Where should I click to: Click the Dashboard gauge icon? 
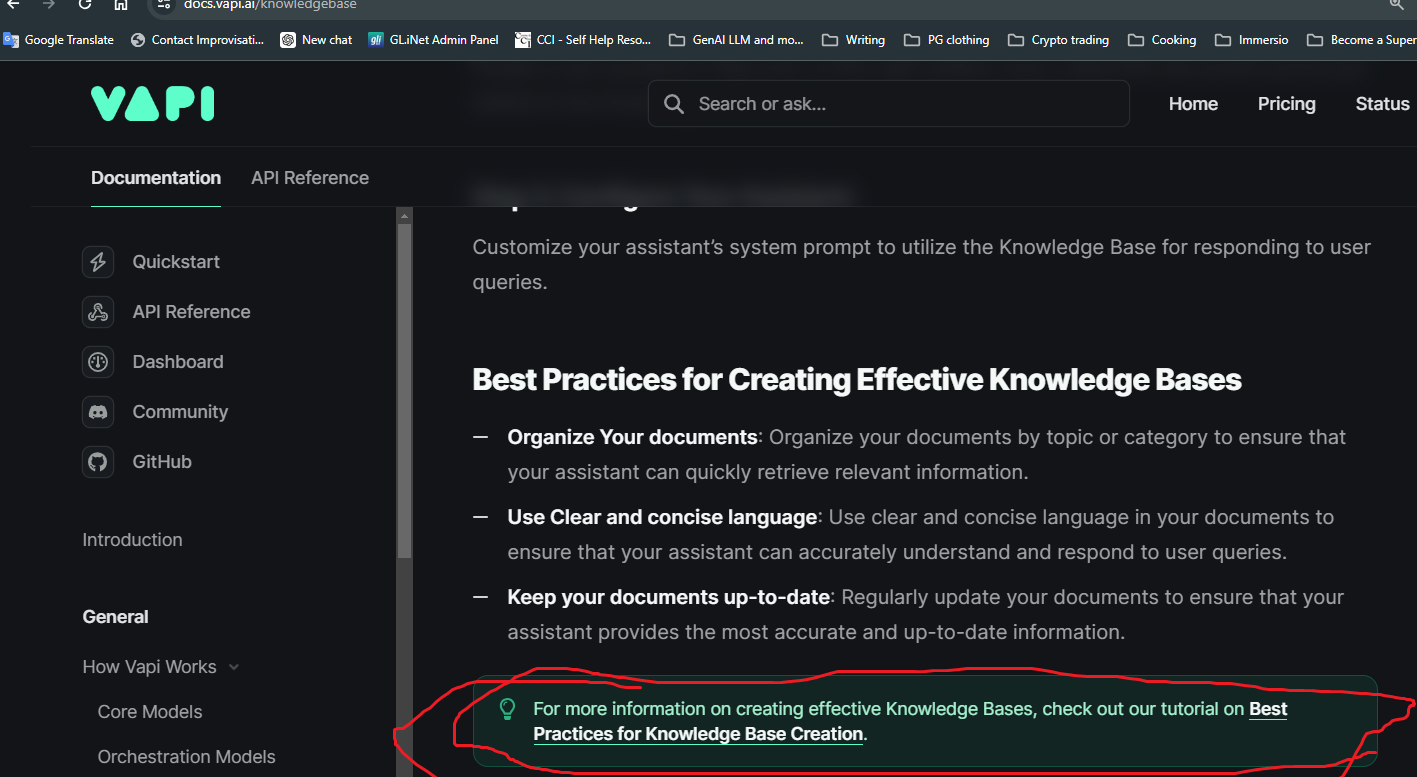[x=98, y=362]
